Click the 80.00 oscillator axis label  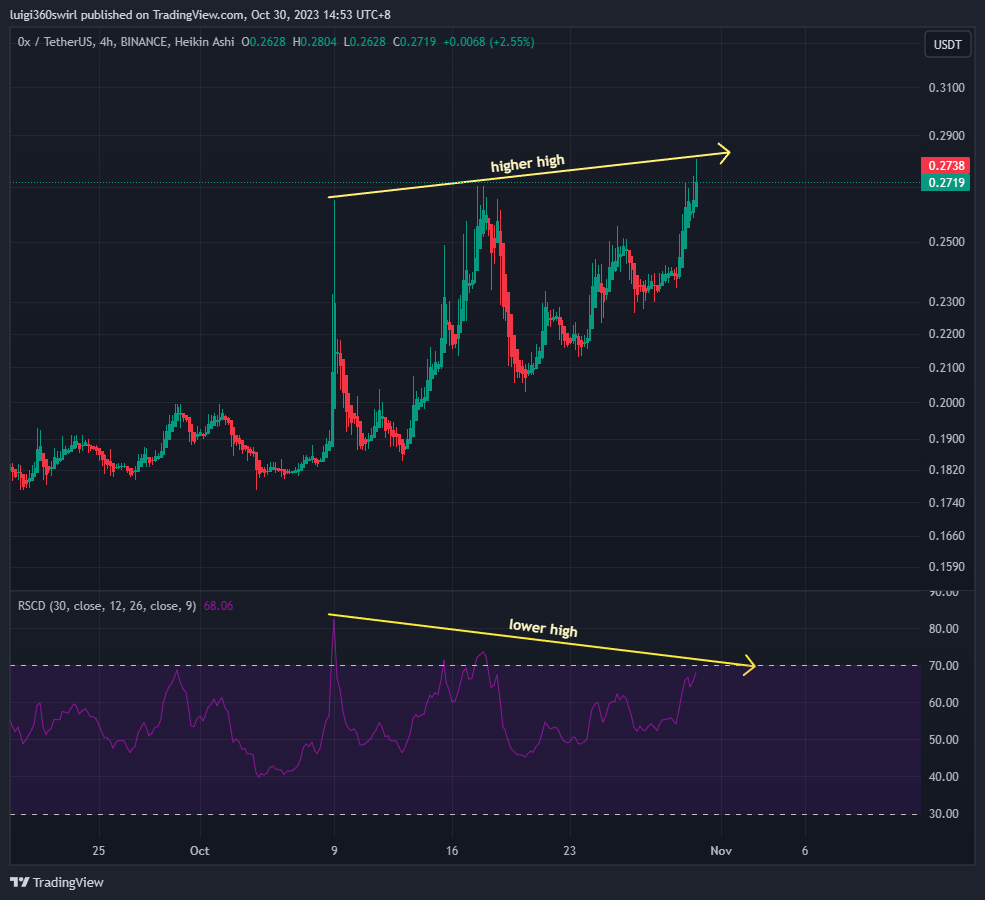point(944,629)
